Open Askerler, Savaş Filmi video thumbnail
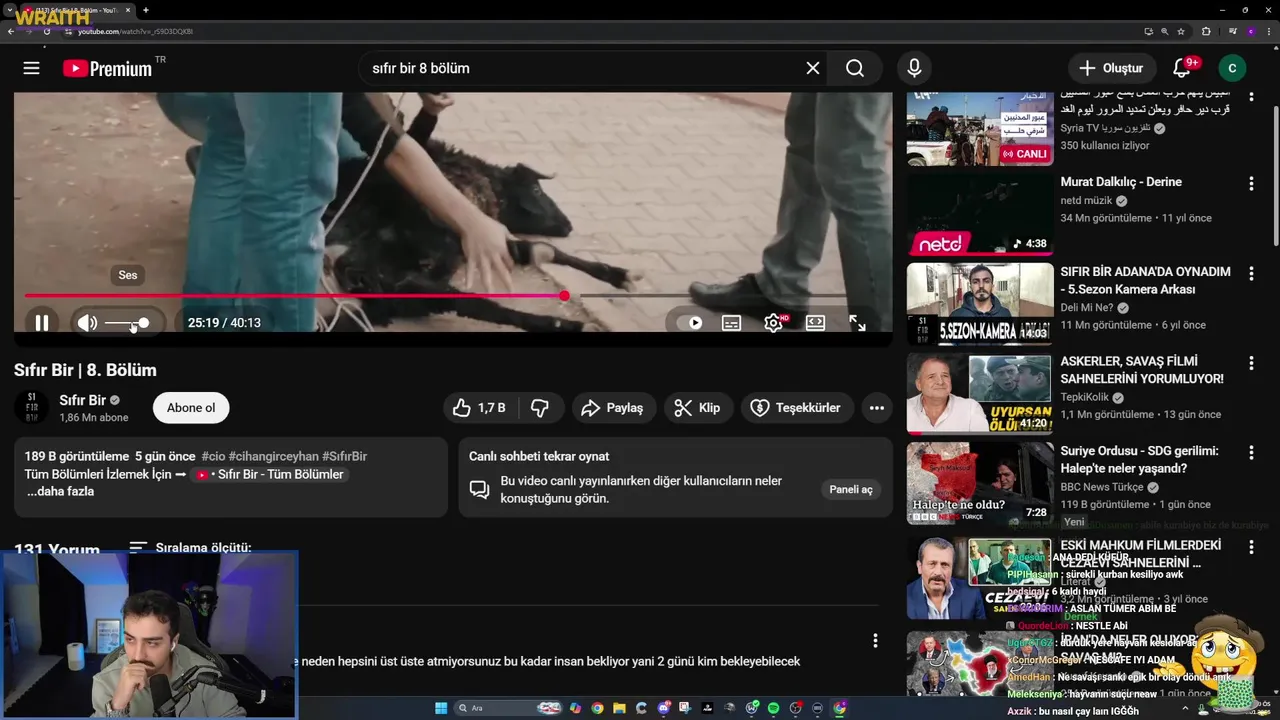The height and width of the screenshot is (720, 1280). 980,393
